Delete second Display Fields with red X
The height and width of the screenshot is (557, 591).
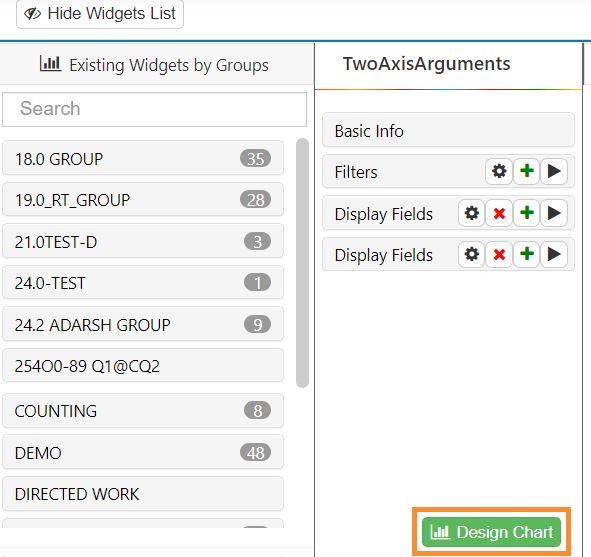point(499,254)
